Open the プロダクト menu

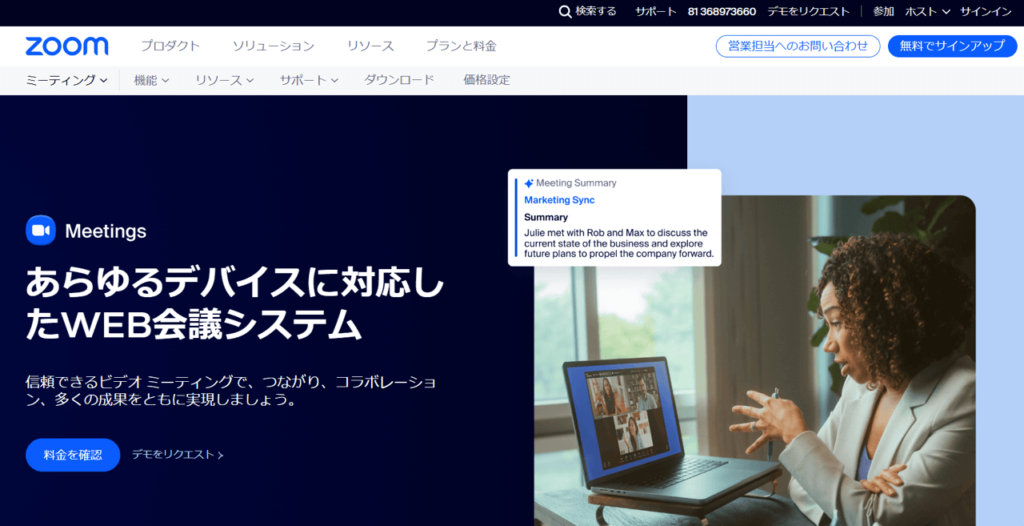pos(170,46)
